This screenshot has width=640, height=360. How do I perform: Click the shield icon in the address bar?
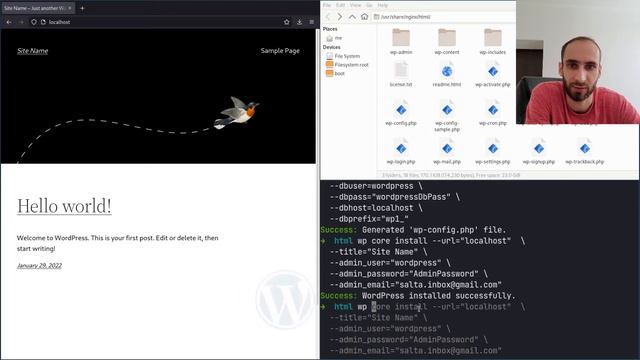pyautogui.click(x=34, y=22)
